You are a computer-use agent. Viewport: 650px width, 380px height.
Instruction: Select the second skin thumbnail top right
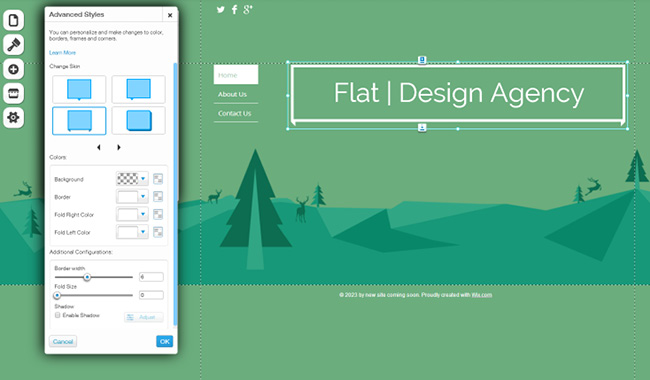click(x=138, y=90)
